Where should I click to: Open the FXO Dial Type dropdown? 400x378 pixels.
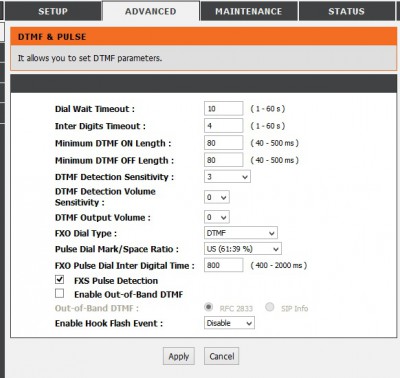tap(241, 233)
